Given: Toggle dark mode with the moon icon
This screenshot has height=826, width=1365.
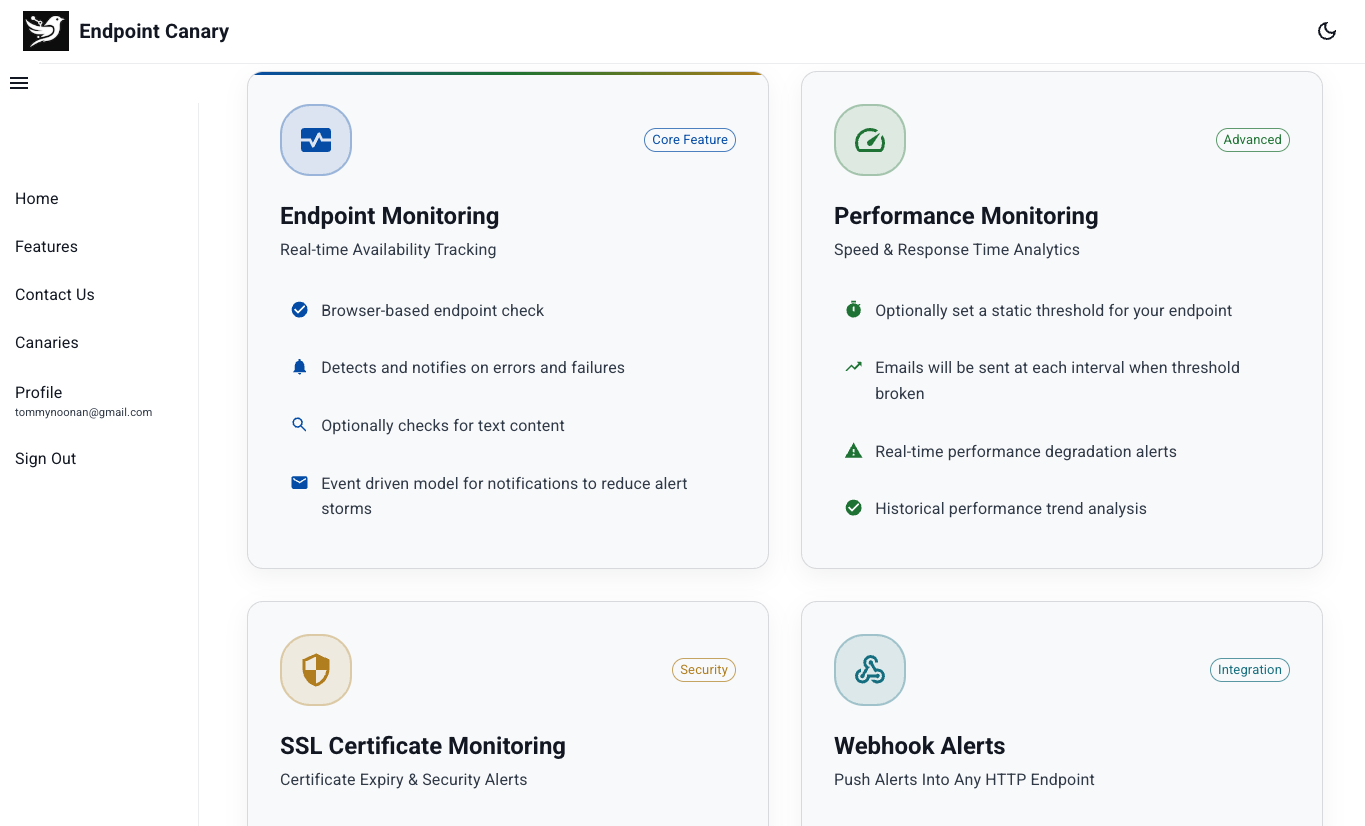Looking at the screenshot, I should [1327, 31].
